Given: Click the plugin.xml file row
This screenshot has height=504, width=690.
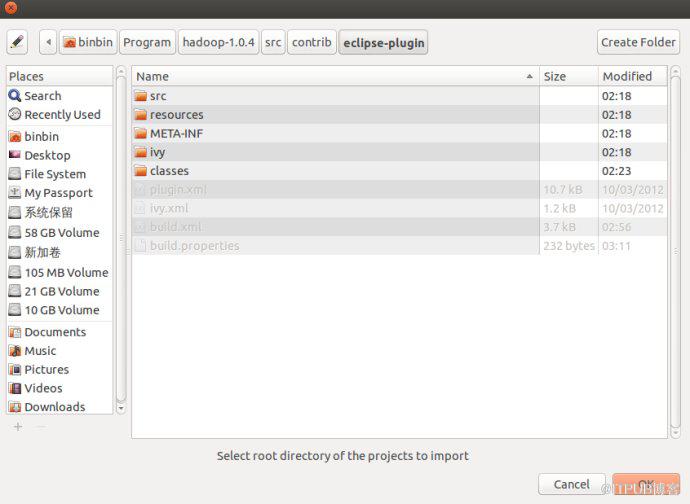Looking at the screenshot, I should pos(400,190).
